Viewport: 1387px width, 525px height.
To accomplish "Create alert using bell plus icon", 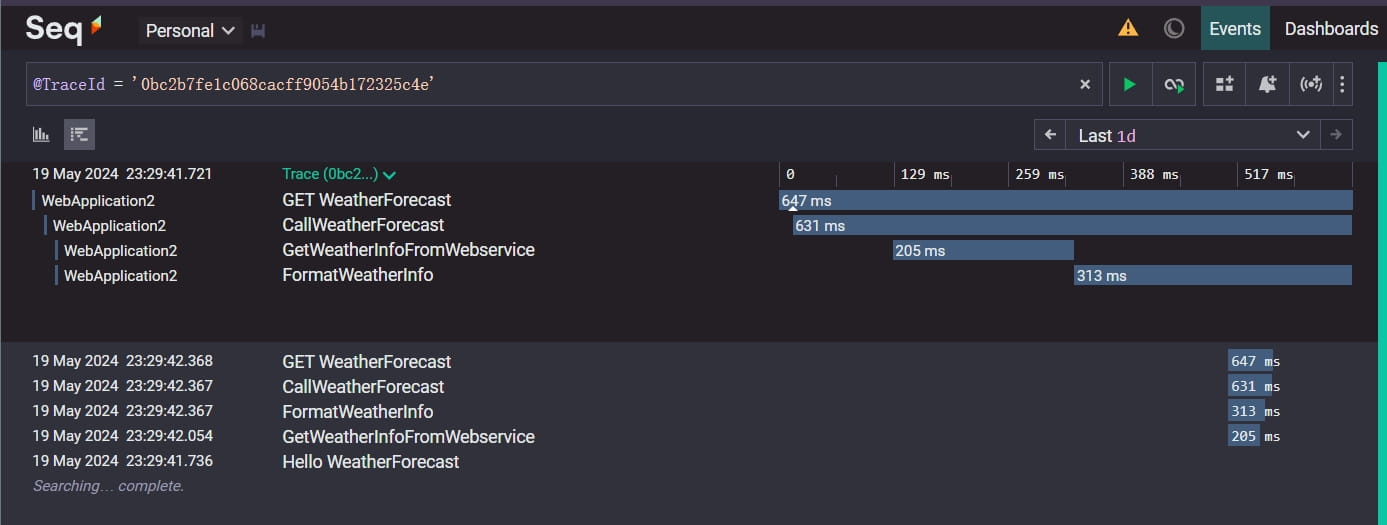I will [x=1268, y=85].
